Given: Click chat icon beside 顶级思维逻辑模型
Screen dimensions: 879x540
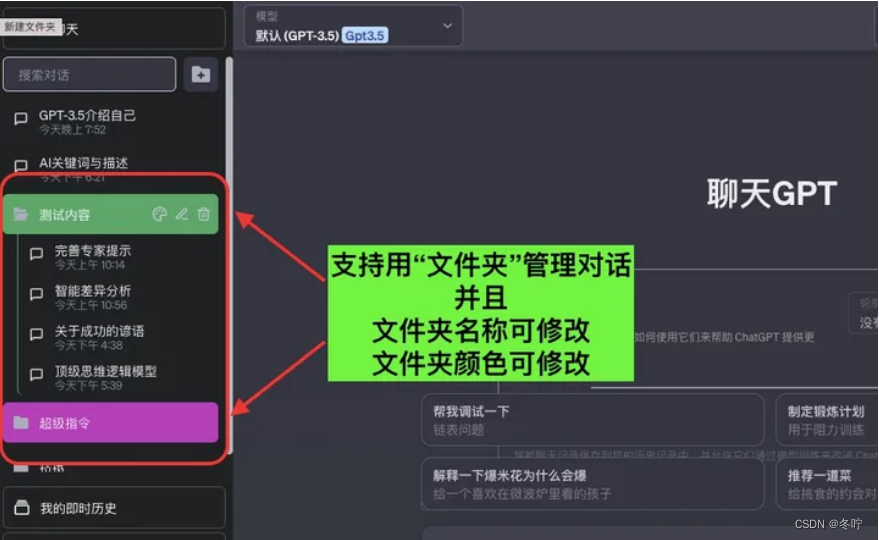Looking at the screenshot, I should click(36, 375).
